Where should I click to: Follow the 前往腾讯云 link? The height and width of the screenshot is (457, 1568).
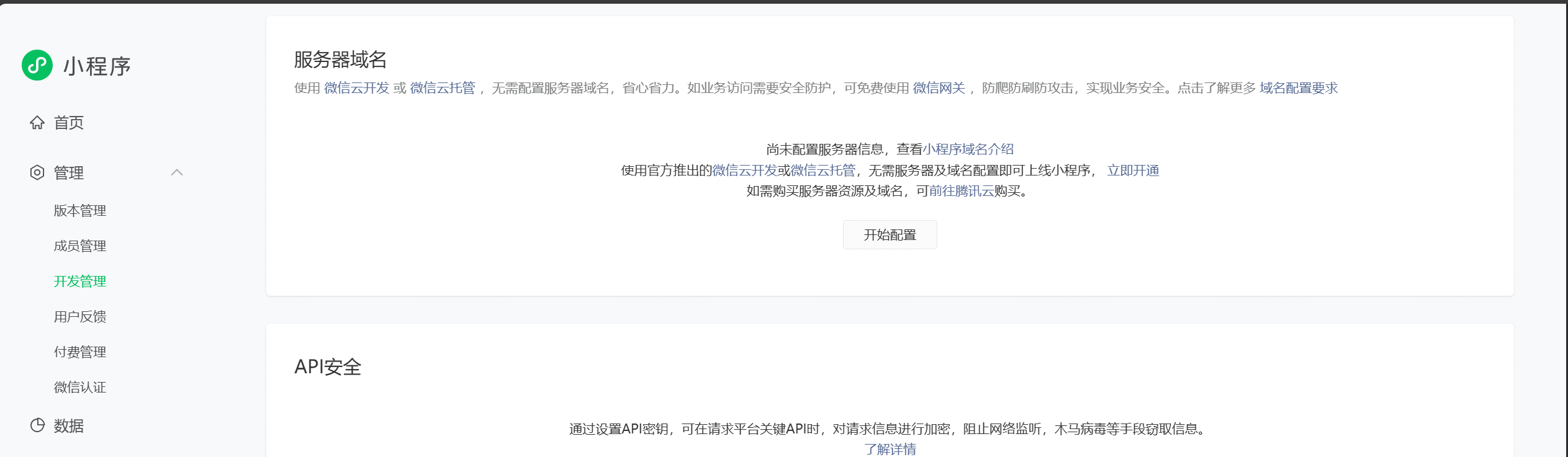pos(962,191)
